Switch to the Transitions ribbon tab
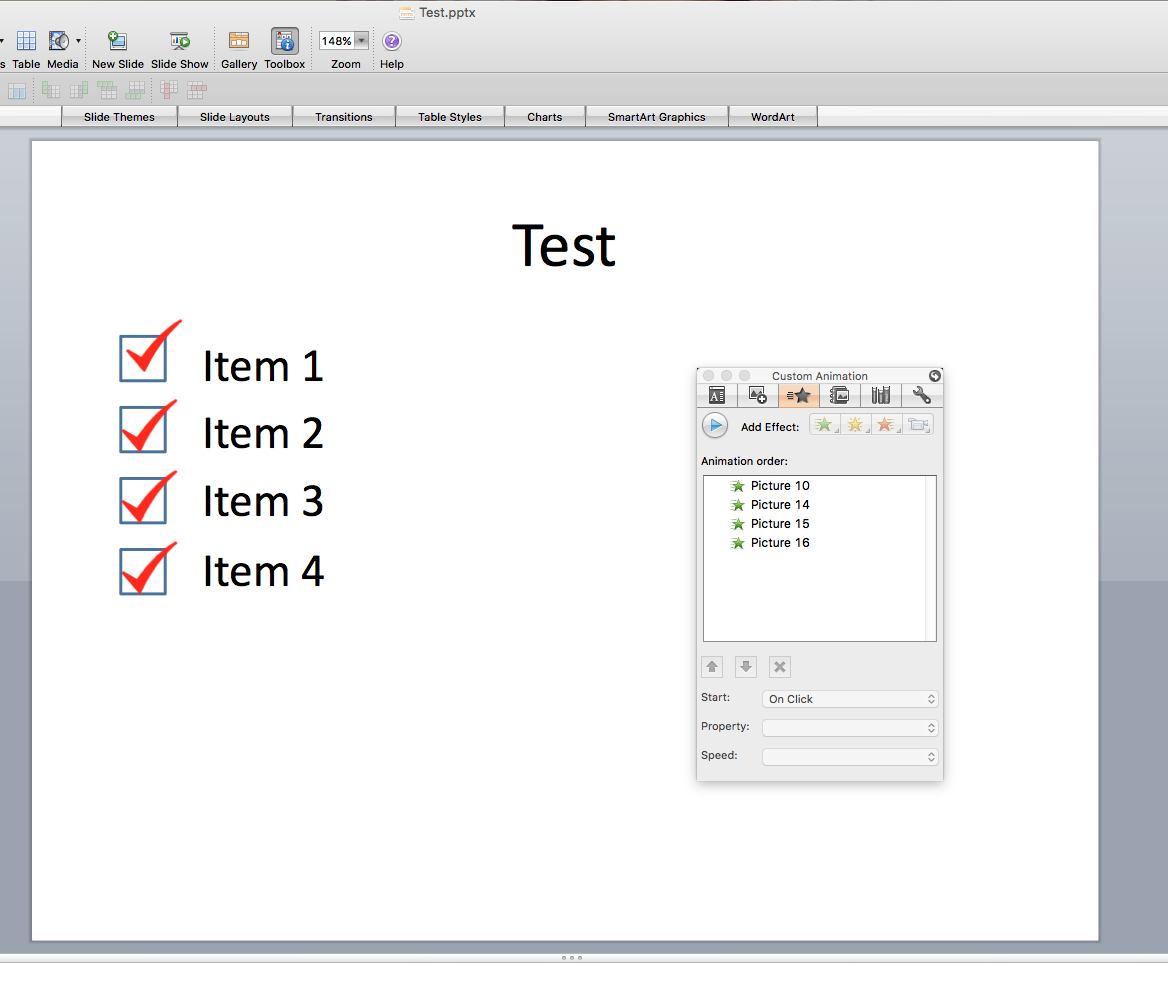 click(x=344, y=116)
